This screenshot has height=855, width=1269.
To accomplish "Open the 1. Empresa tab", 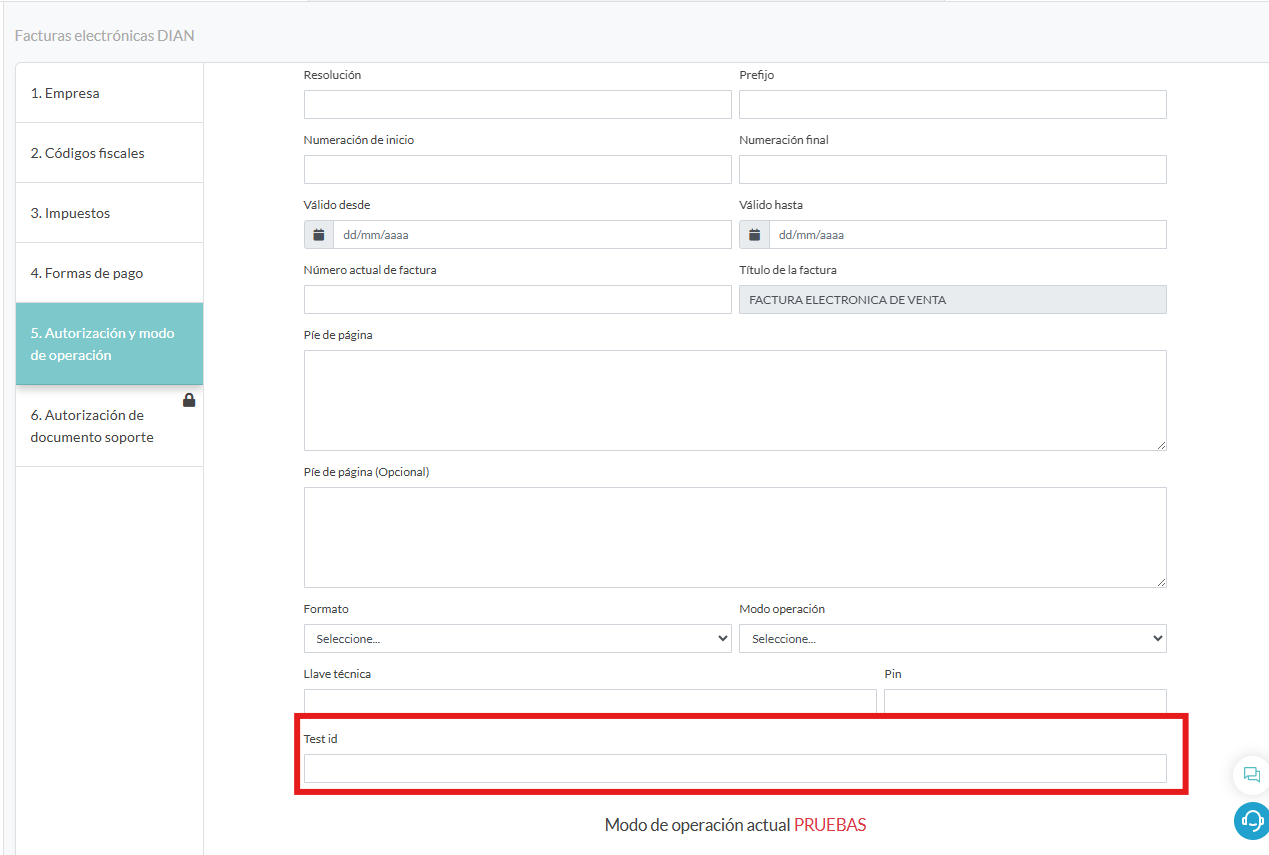I will coord(110,93).
